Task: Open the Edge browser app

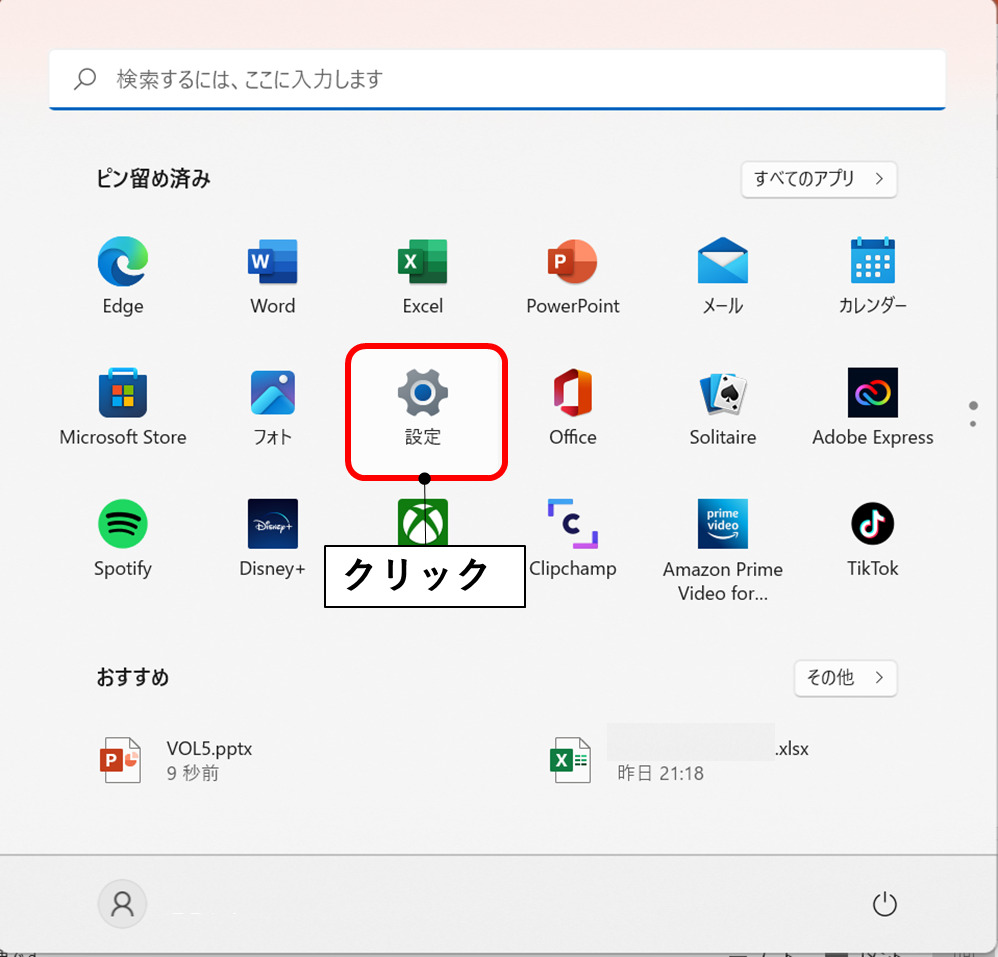Action: coord(123,275)
